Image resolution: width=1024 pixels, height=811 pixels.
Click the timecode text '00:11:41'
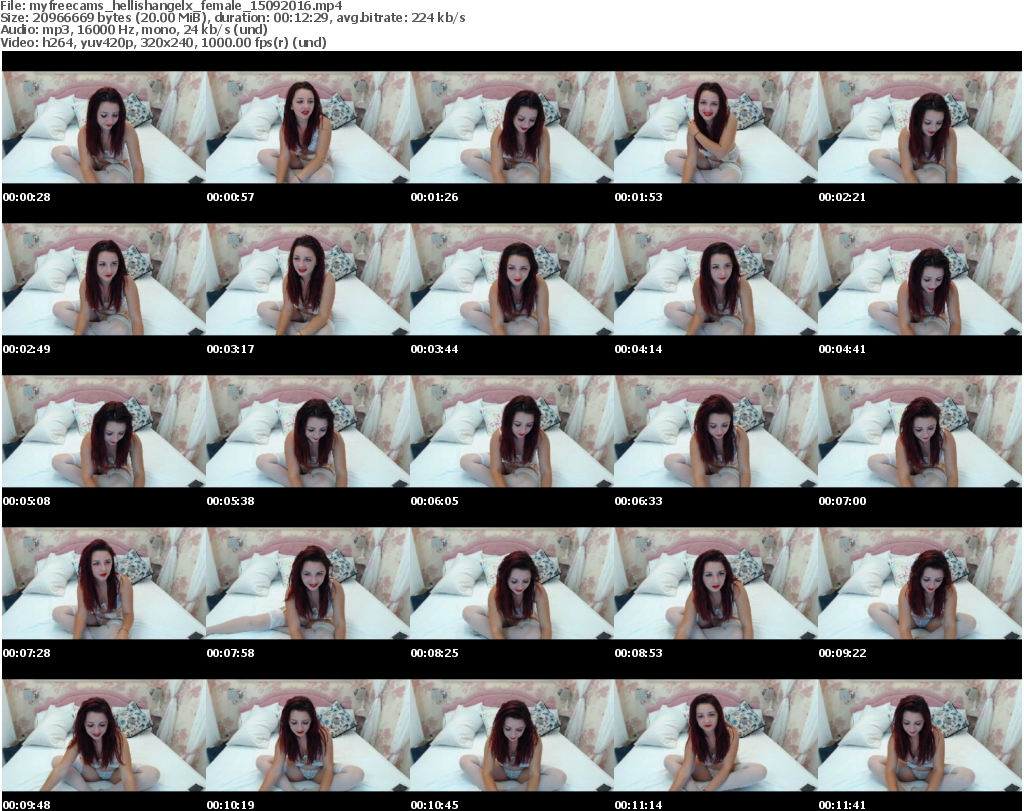pyautogui.click(x=842, y=805)
